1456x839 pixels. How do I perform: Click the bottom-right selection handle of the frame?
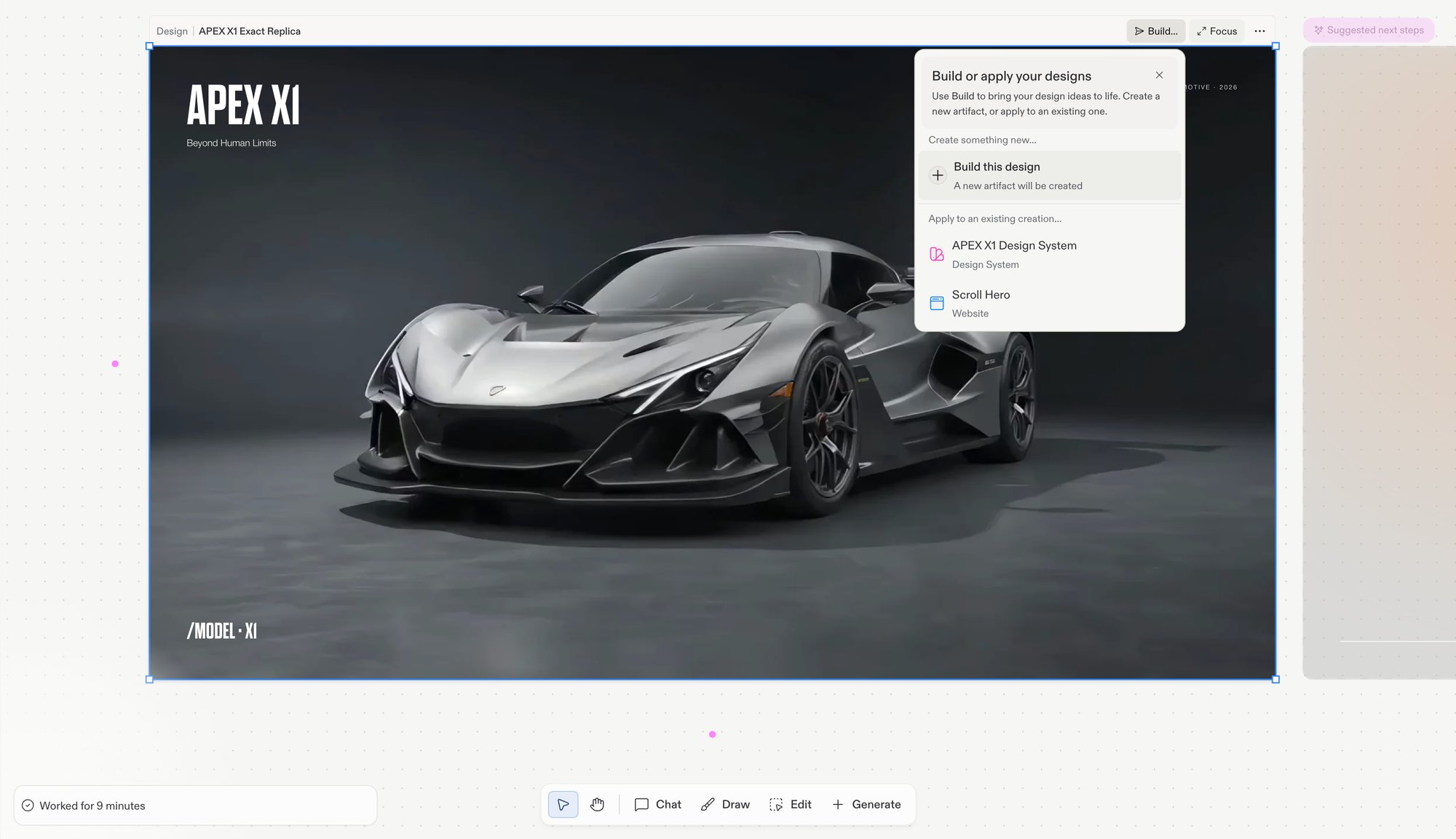[1275, 679]
